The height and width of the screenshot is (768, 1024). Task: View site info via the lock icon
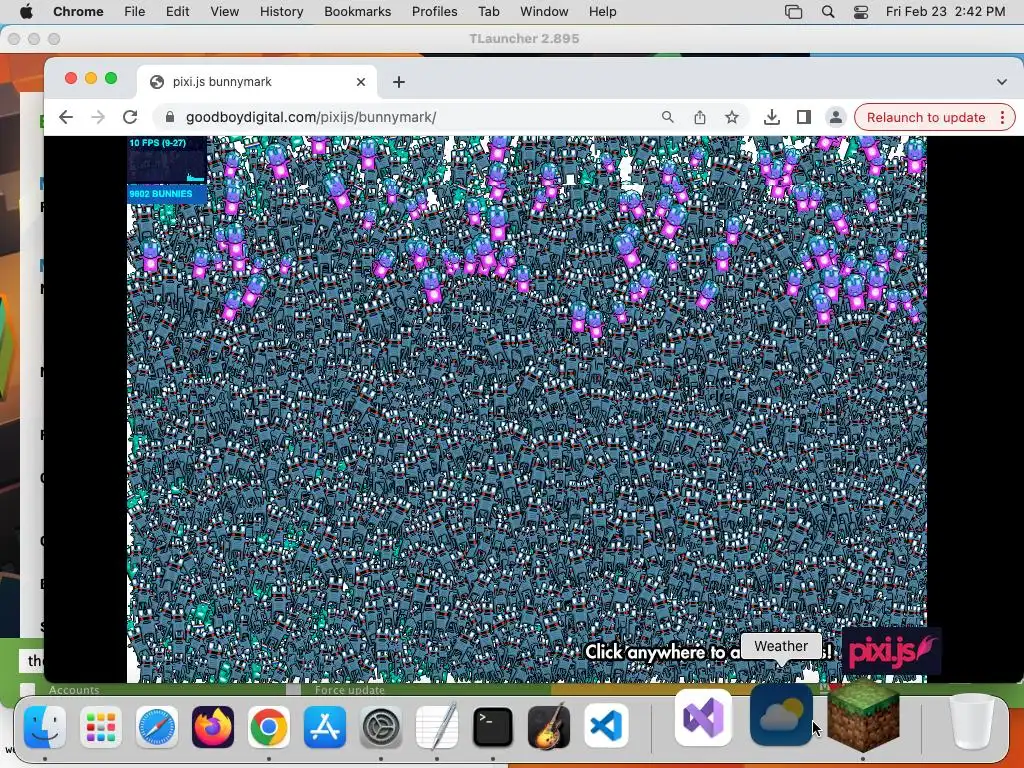coord(170,117)
